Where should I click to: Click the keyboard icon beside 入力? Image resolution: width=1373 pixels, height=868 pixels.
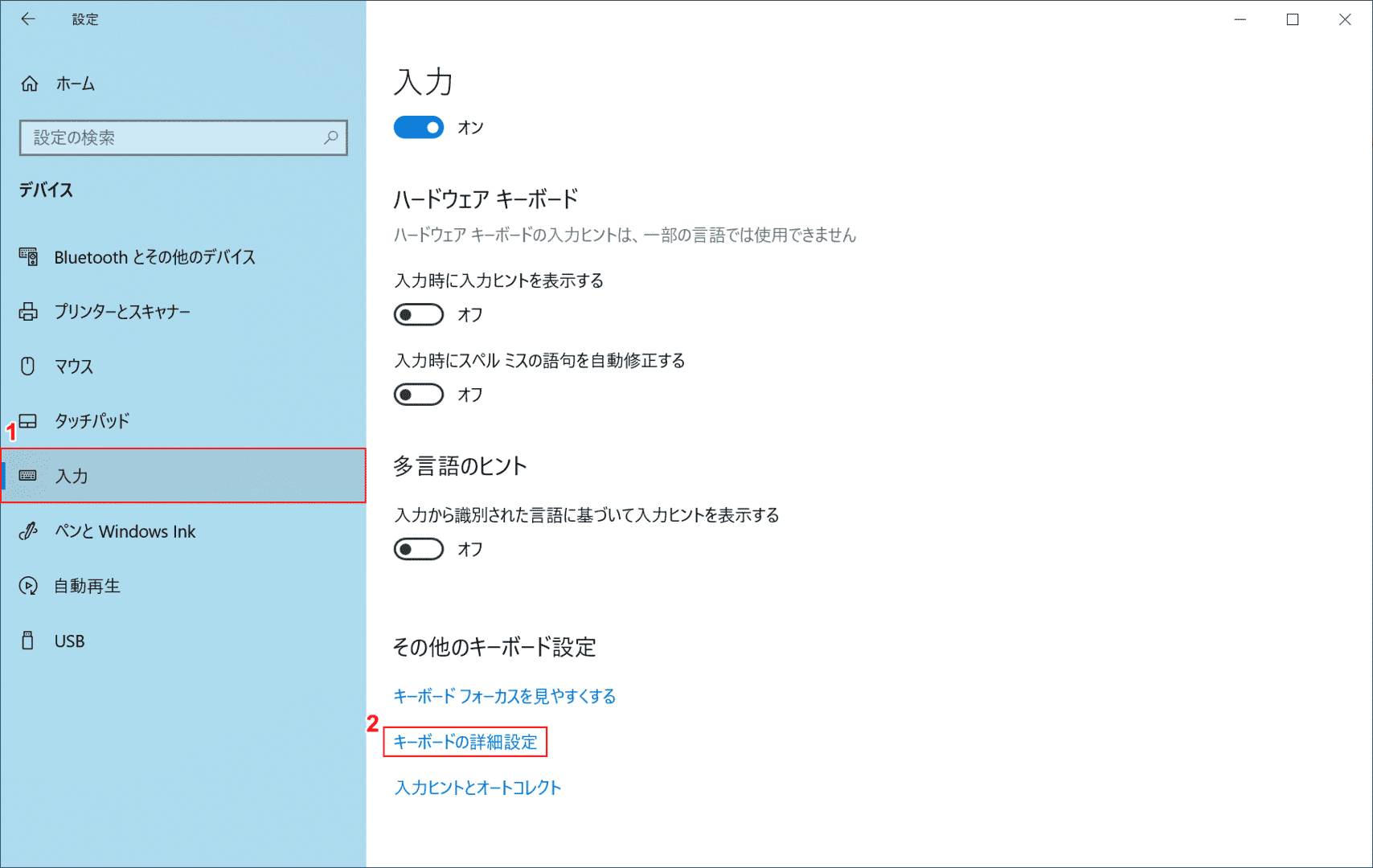pyautogui.click(x=28, y=476)
